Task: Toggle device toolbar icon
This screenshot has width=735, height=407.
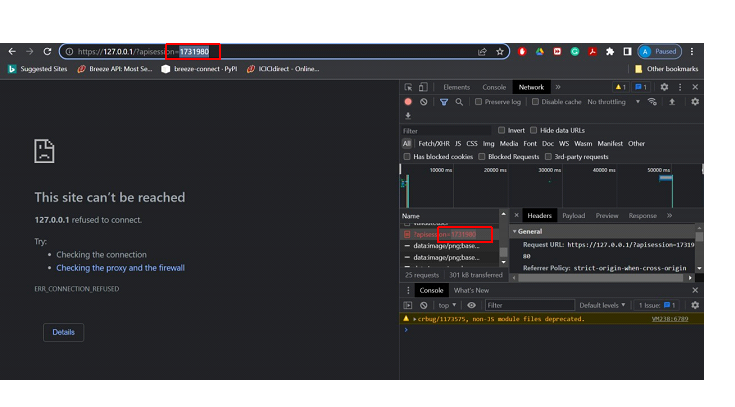Action: coord(425,87)
